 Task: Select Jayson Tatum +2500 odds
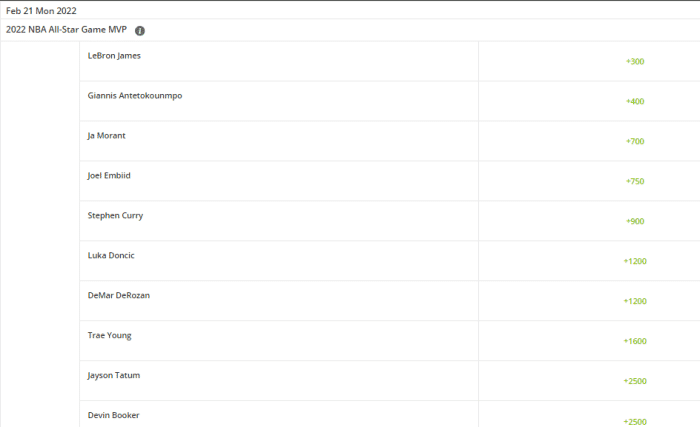(x=635, y=381)
